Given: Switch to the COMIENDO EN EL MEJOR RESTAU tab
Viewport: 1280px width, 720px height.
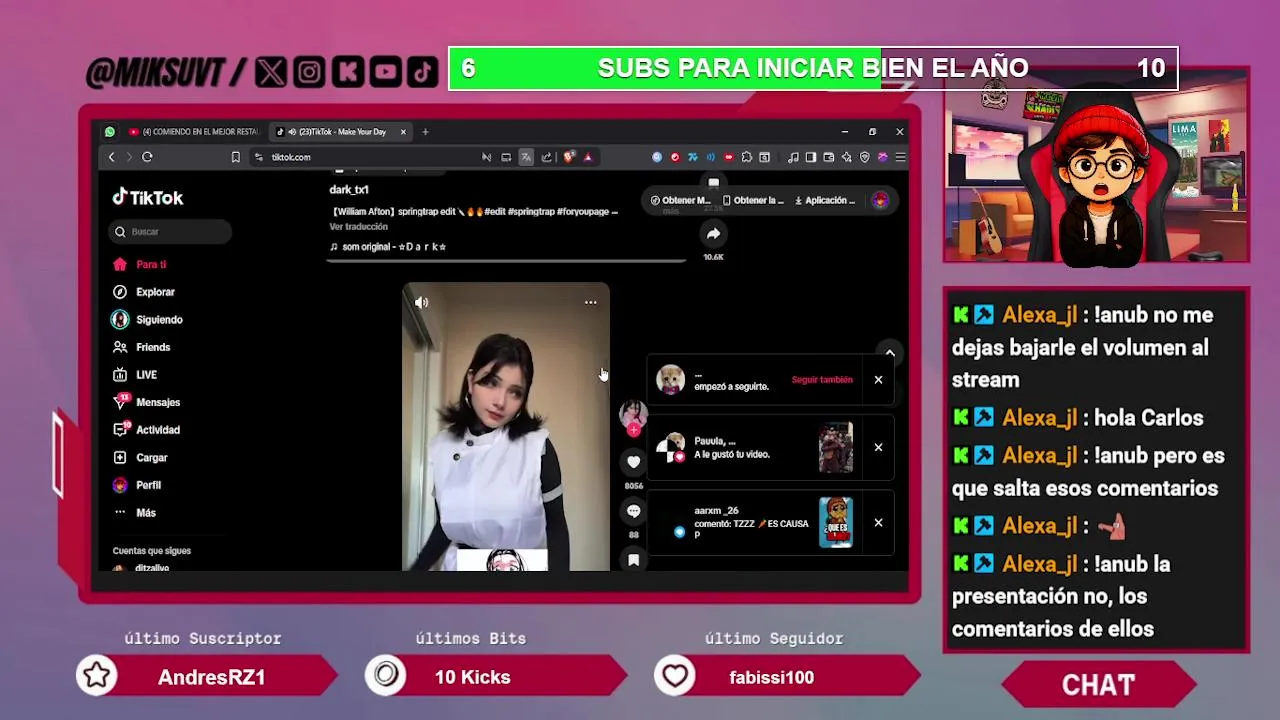Looking at the screenshot, I should click(x=194, y=132).
